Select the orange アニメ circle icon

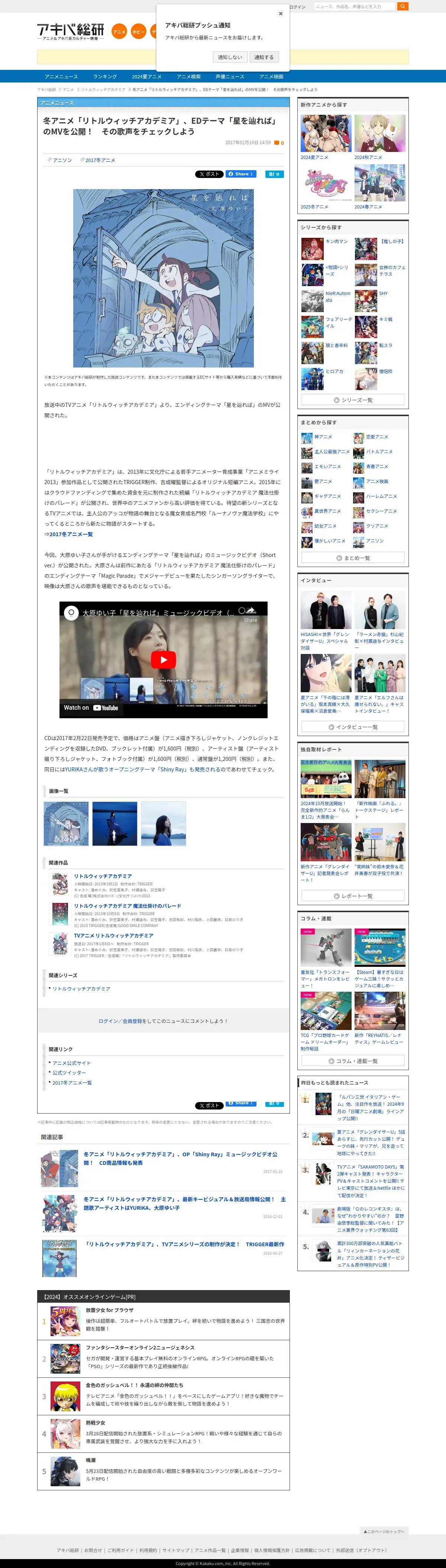click(119, 32)
